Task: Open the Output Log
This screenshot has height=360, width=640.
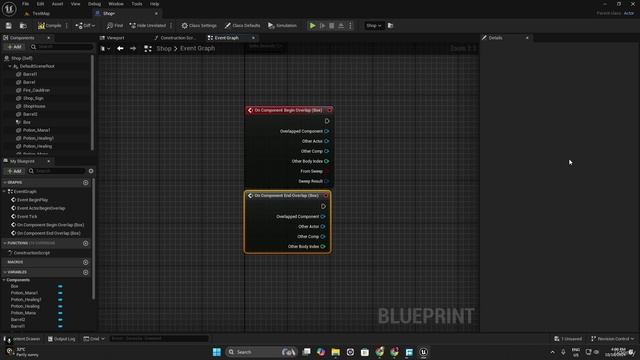Action: (x=62, y=339)
